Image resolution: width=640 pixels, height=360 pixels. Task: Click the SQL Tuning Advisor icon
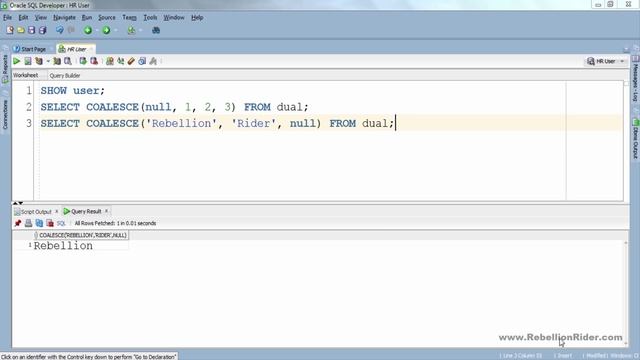[68, 61]
